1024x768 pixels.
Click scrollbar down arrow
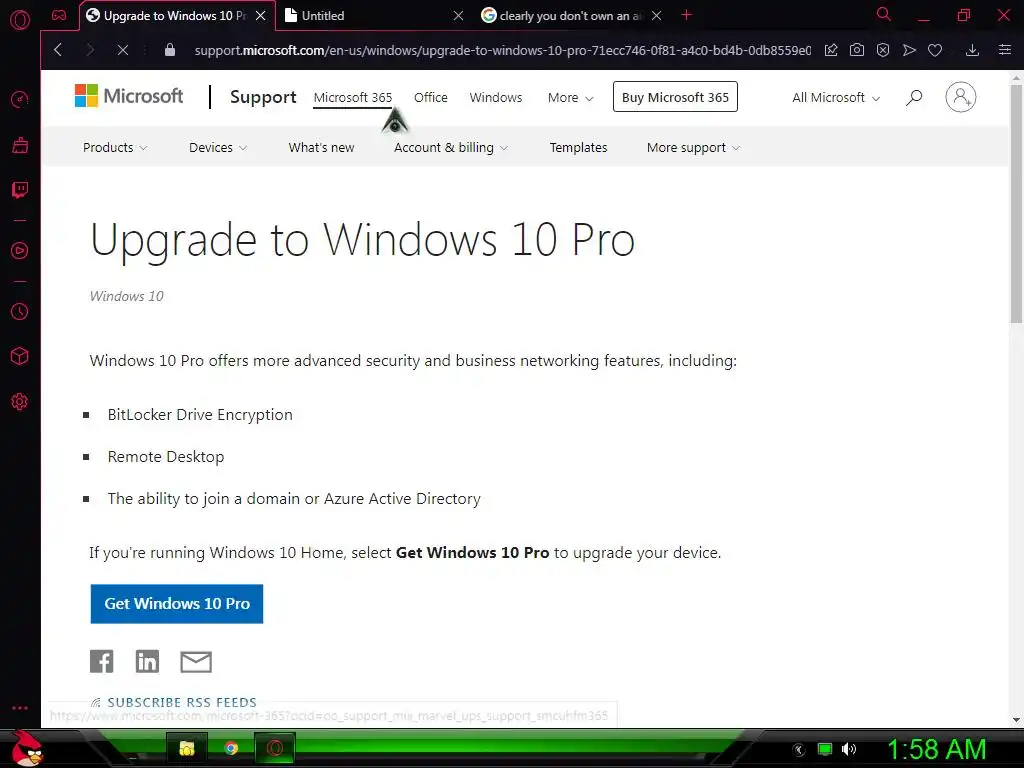click(1016, 720)
